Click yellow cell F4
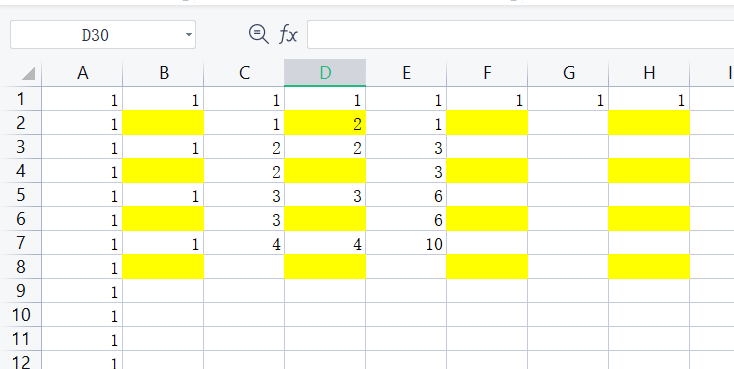Image resolution: width=734 pixels, height=369 pixels. click(487, 170)
